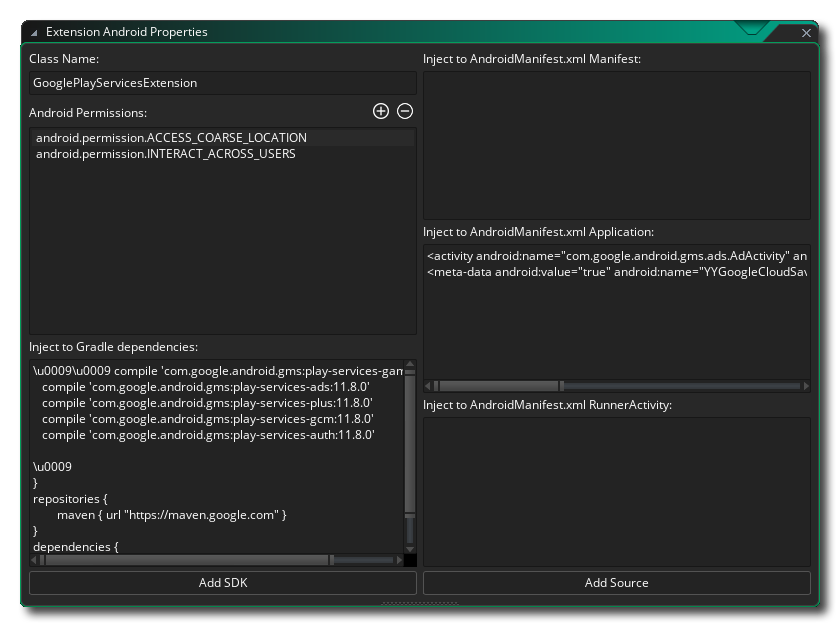Close the Extension Android Properties window
The image size is (840, 627).
click(x=806, y=33)
